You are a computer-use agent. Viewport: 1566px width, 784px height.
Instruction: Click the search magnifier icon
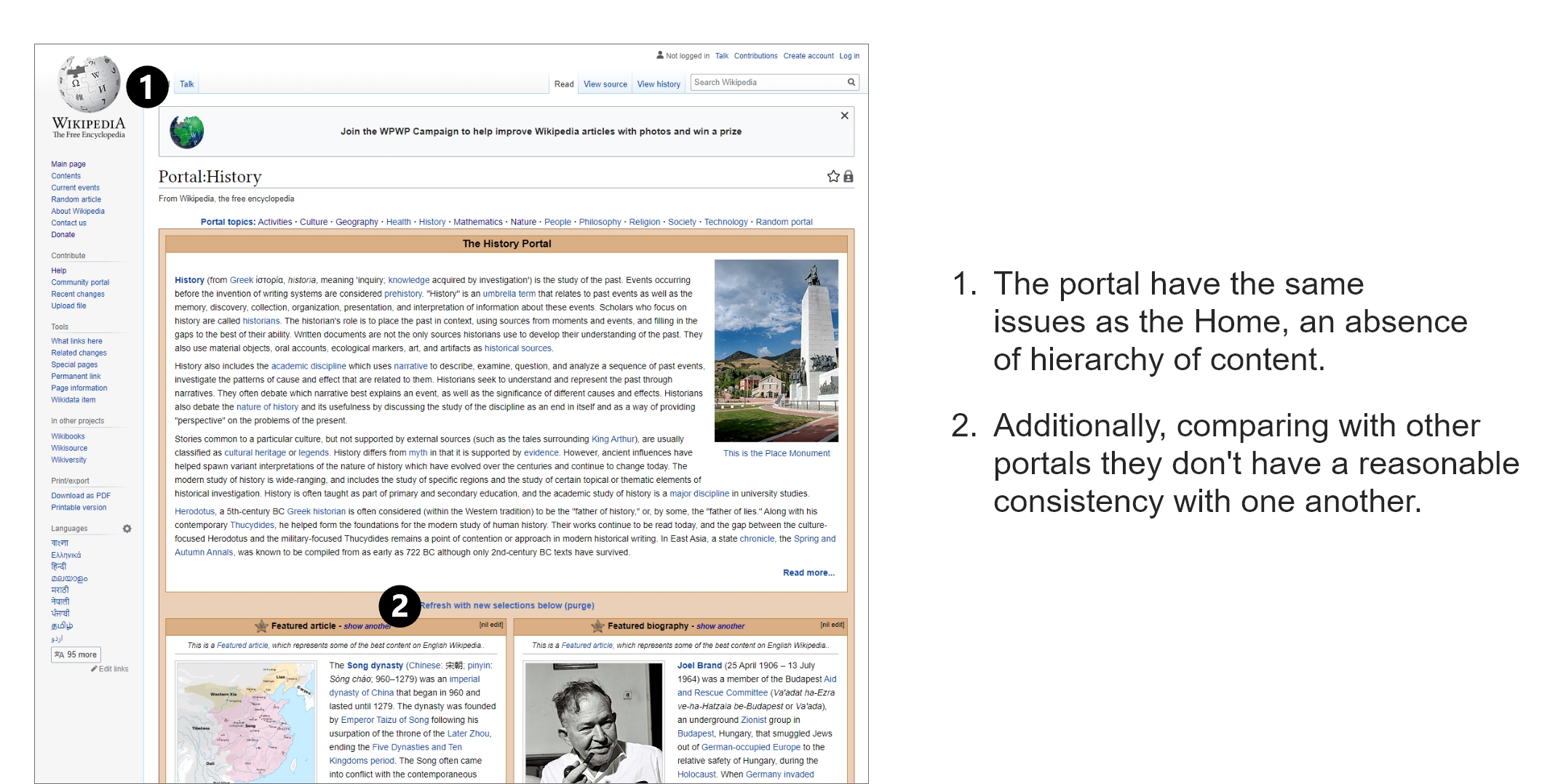point(851,83)
